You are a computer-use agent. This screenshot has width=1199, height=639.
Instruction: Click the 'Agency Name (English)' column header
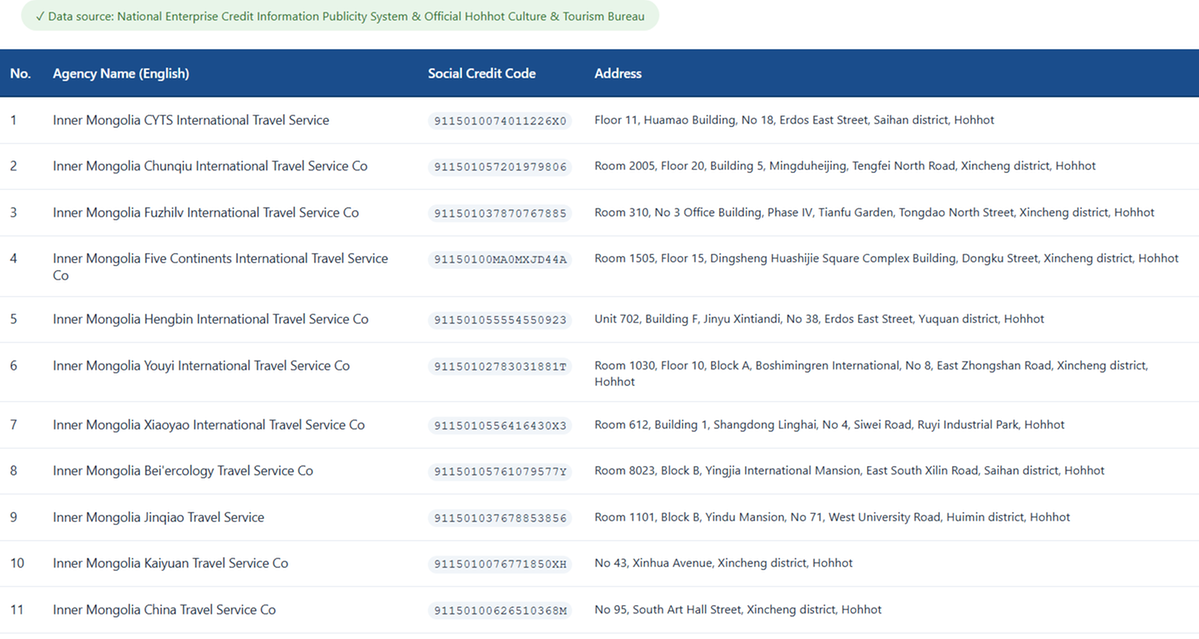click(121, 73)
